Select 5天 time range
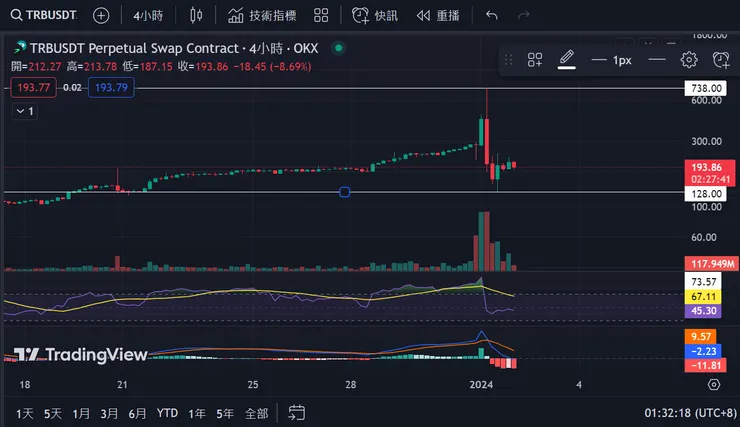Image resolution: width=740 pixels, height=427 pixels. pos(53,414)
